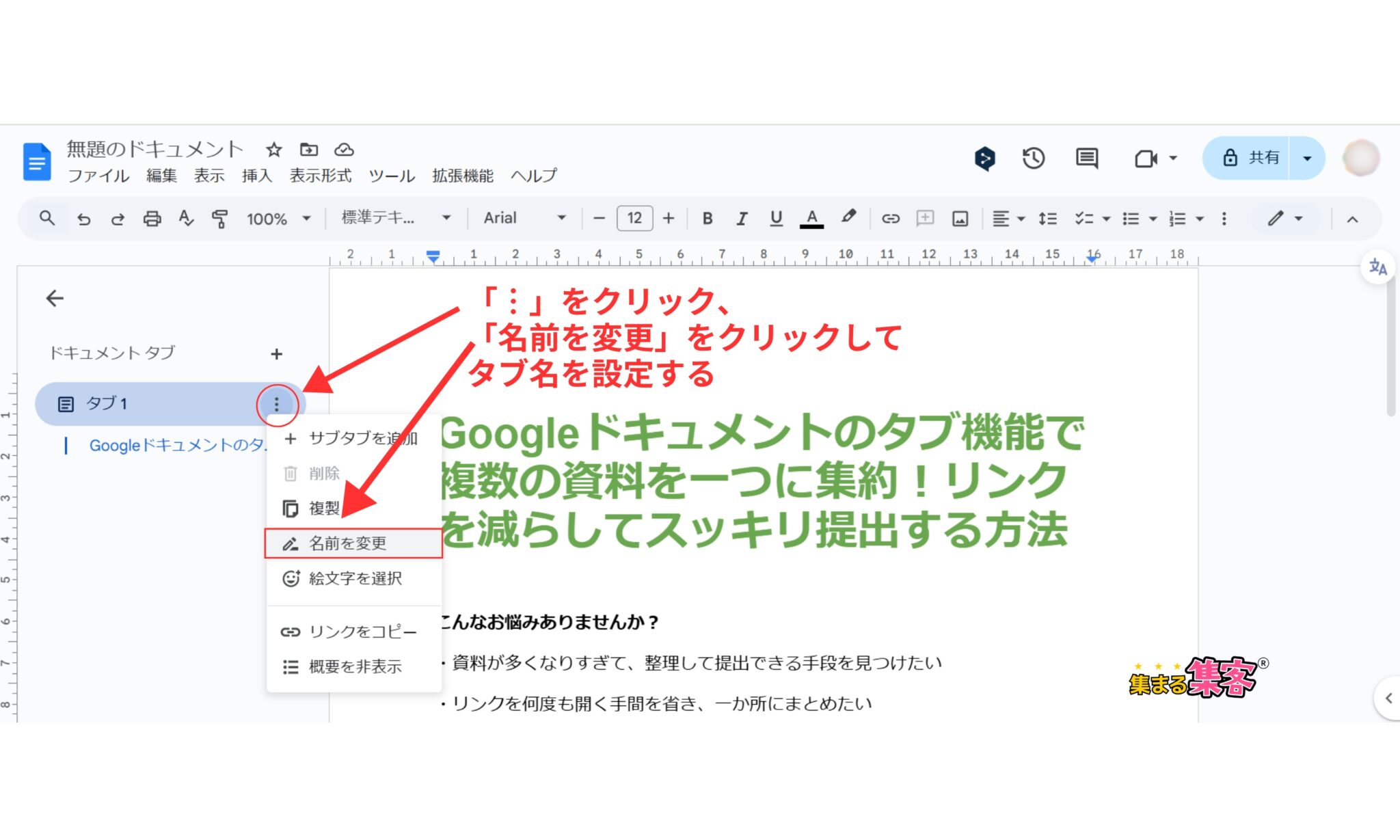
Task: Open text alignment dropdown
Action: point(1008,219)
